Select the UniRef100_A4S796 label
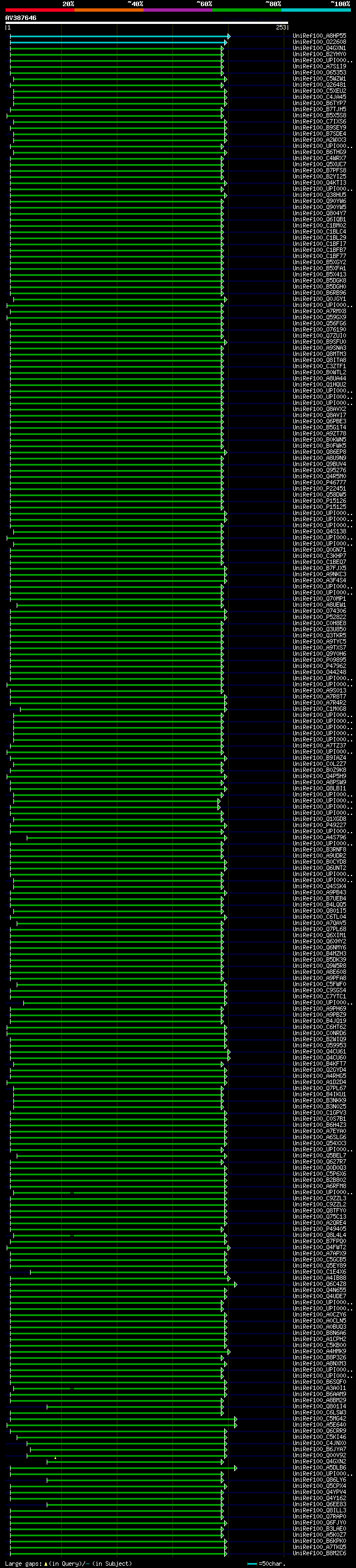The height and width of the screenshot is (1568, 356). 319,837
